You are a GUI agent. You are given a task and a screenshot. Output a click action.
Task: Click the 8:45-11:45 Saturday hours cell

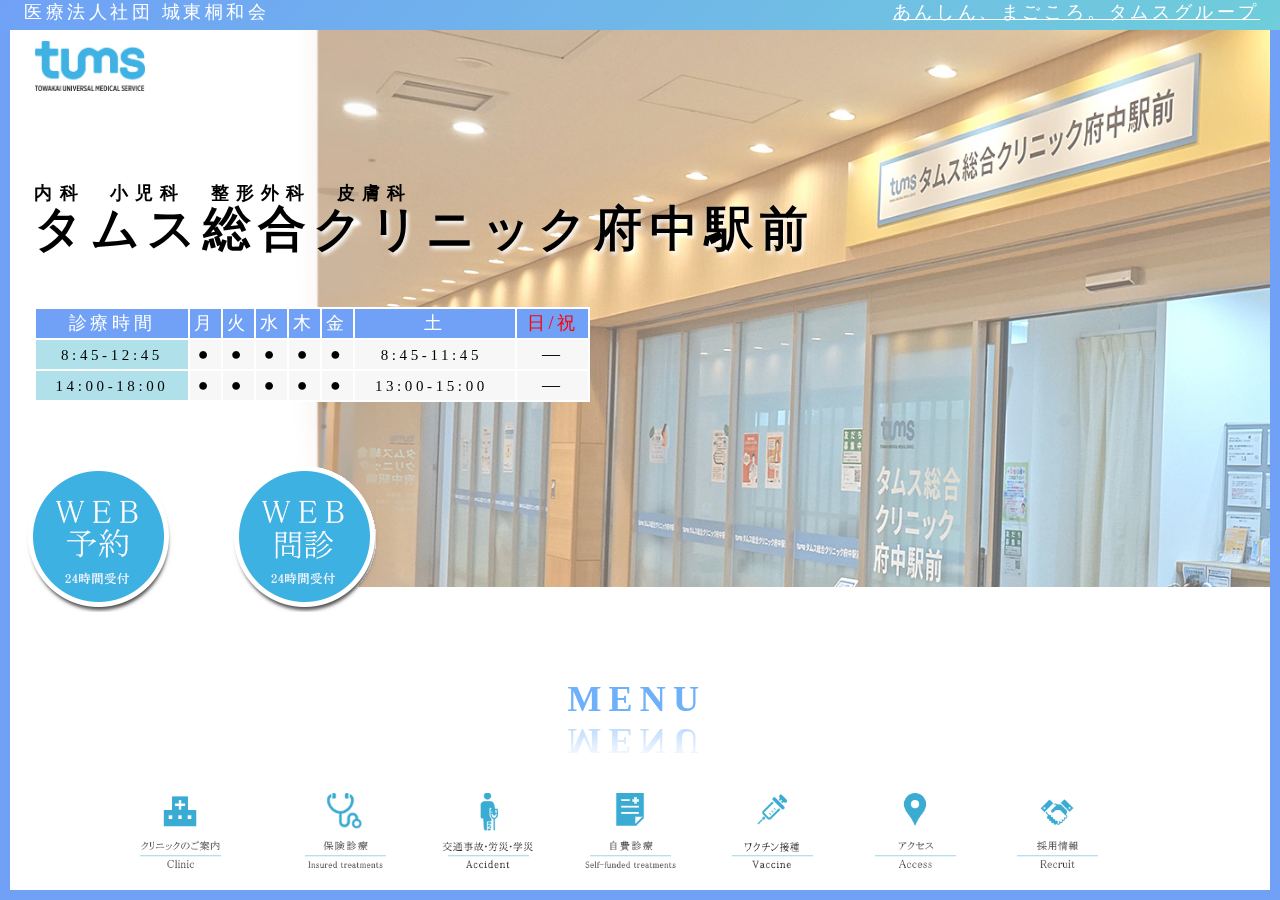(x=435, y=355)
